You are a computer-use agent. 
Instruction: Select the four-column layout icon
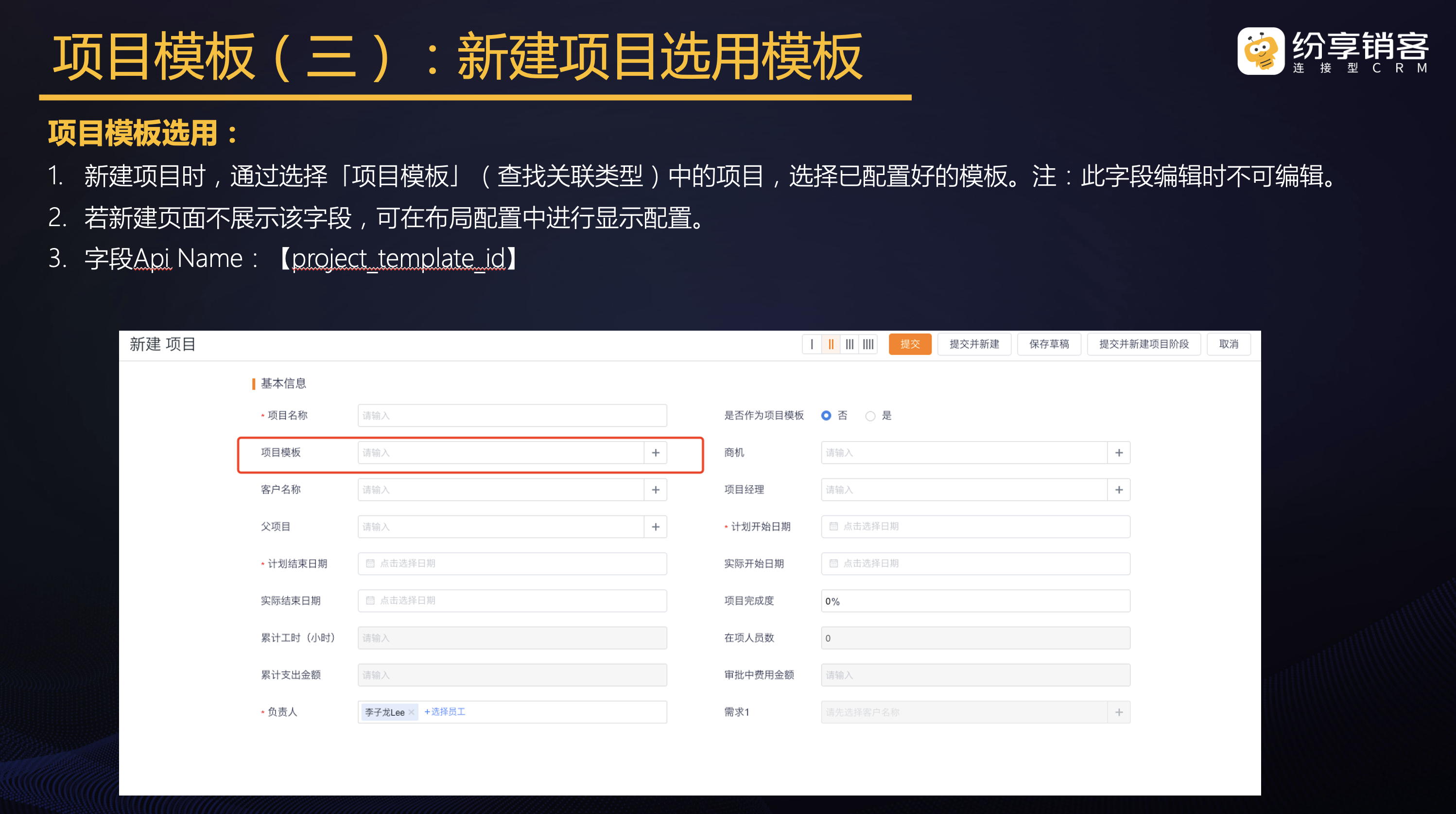click(868, 344)
